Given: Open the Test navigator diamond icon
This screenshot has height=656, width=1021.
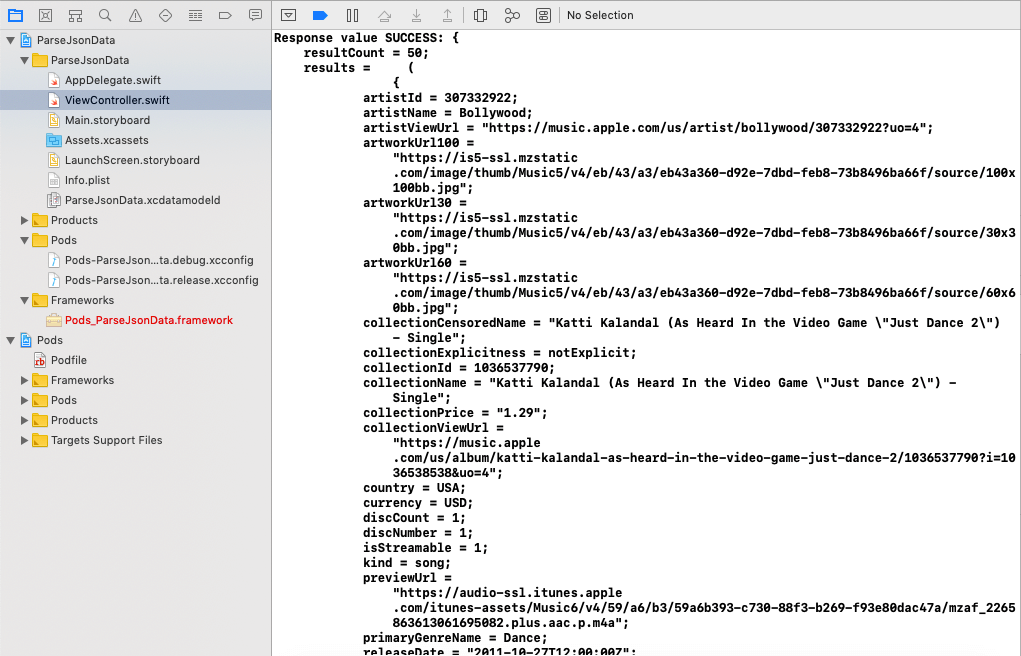Looking at the screenshot, I should click(x=164, y=15).
